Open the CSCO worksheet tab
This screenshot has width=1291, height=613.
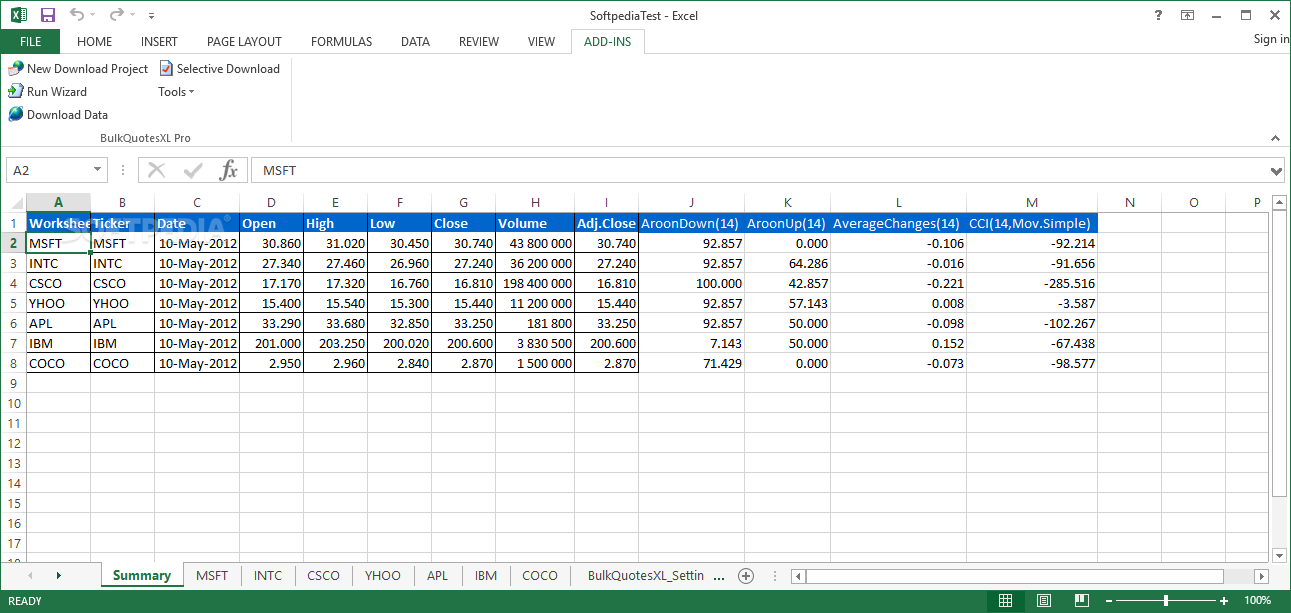tap(323, 575)
